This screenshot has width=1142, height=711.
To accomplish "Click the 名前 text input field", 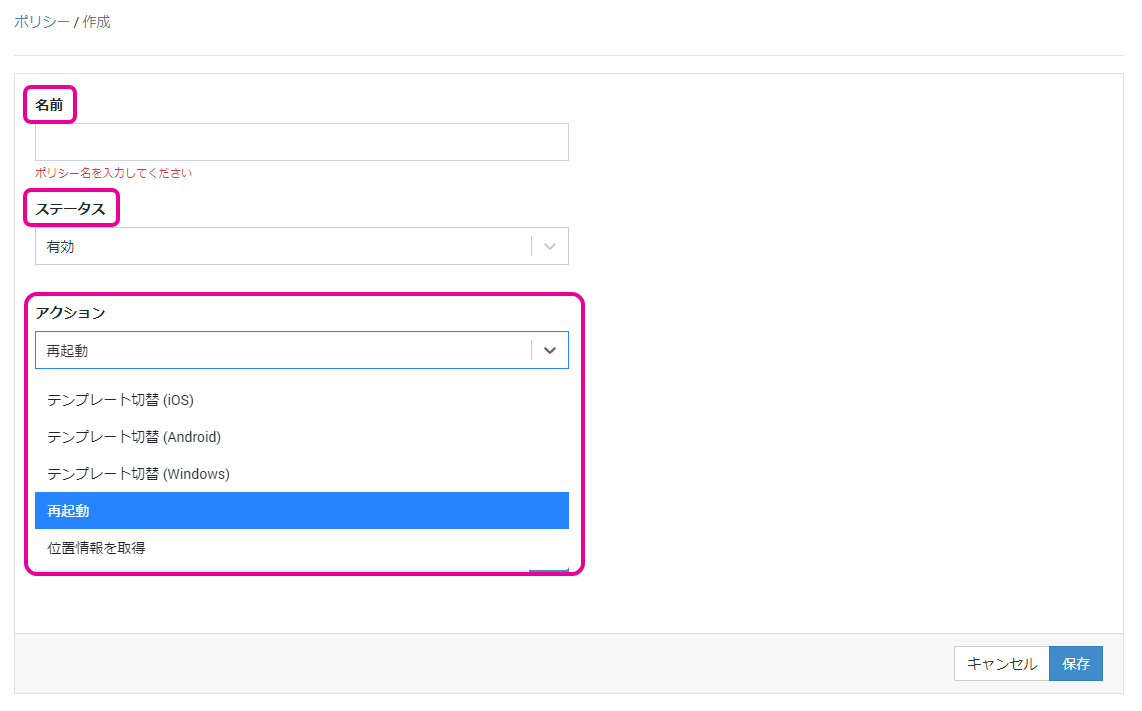I will coord(301,142).
